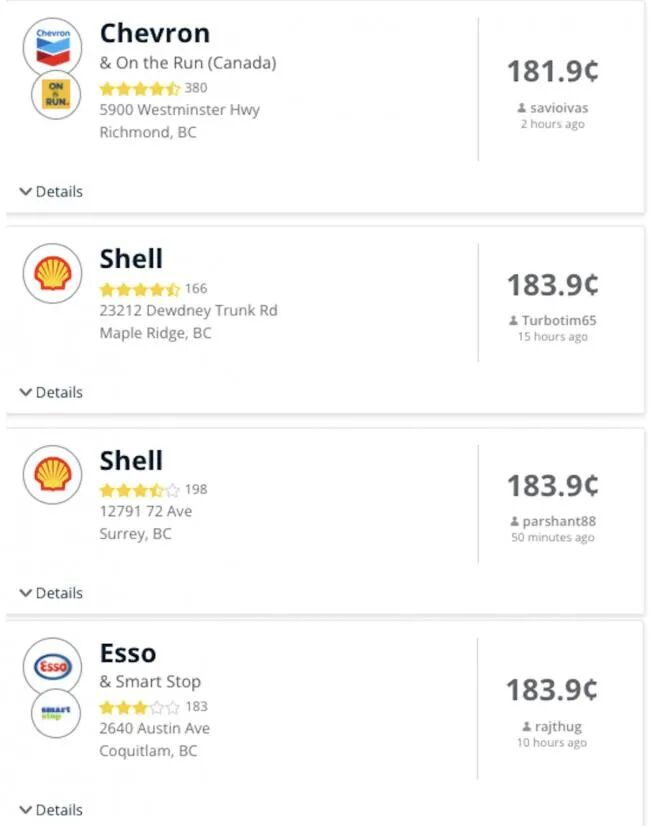
Task: Expand Details for the Chevron station
Action: pyautogui.click(x=51, y=191)
